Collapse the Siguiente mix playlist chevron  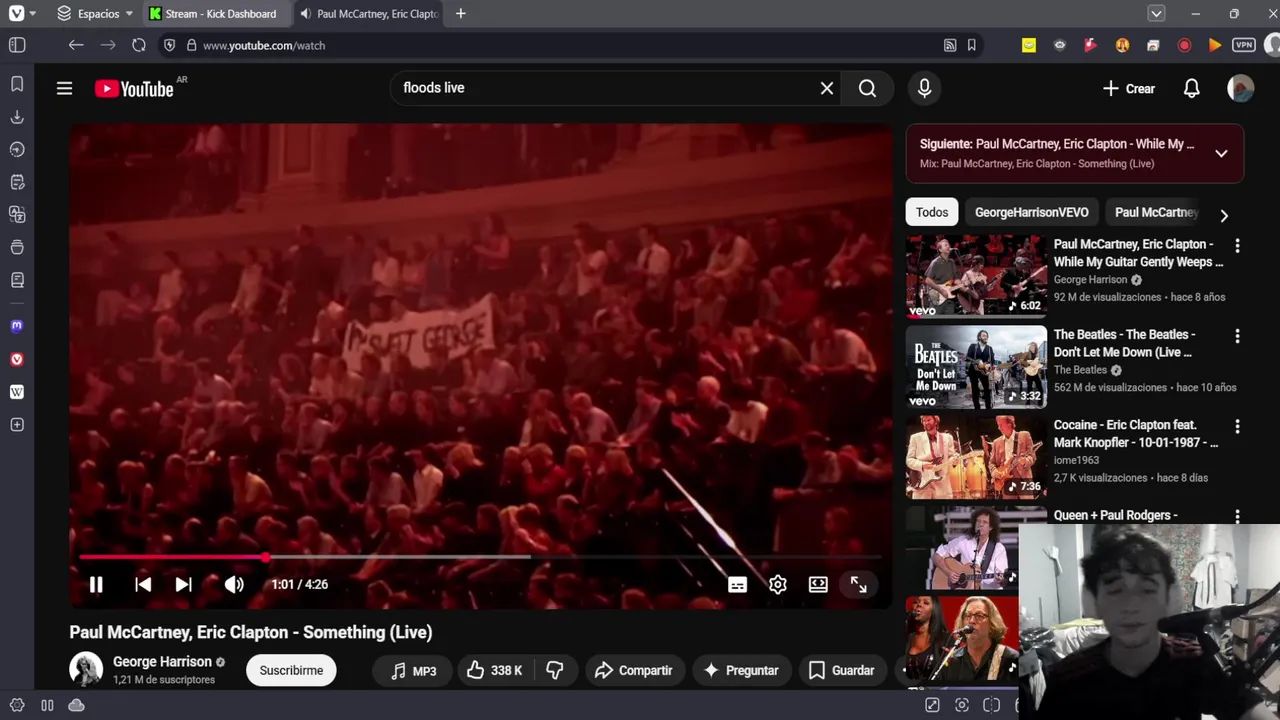[x=1221, y=154]
